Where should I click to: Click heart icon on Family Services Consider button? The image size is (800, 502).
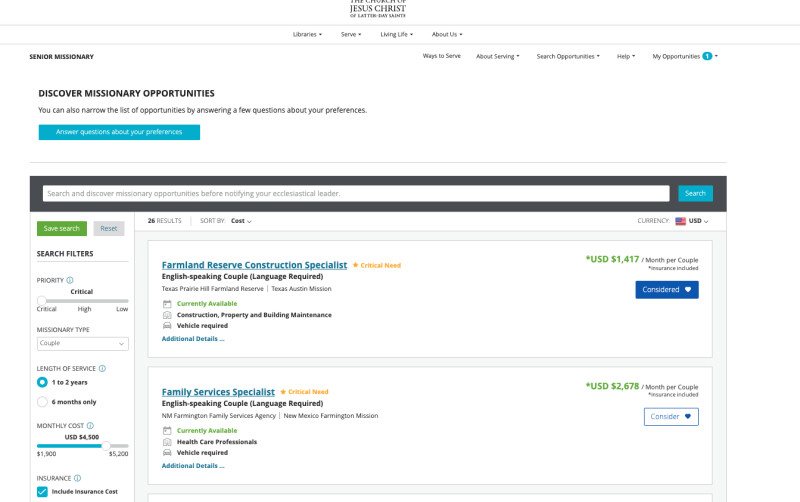(x=688, y=417)
